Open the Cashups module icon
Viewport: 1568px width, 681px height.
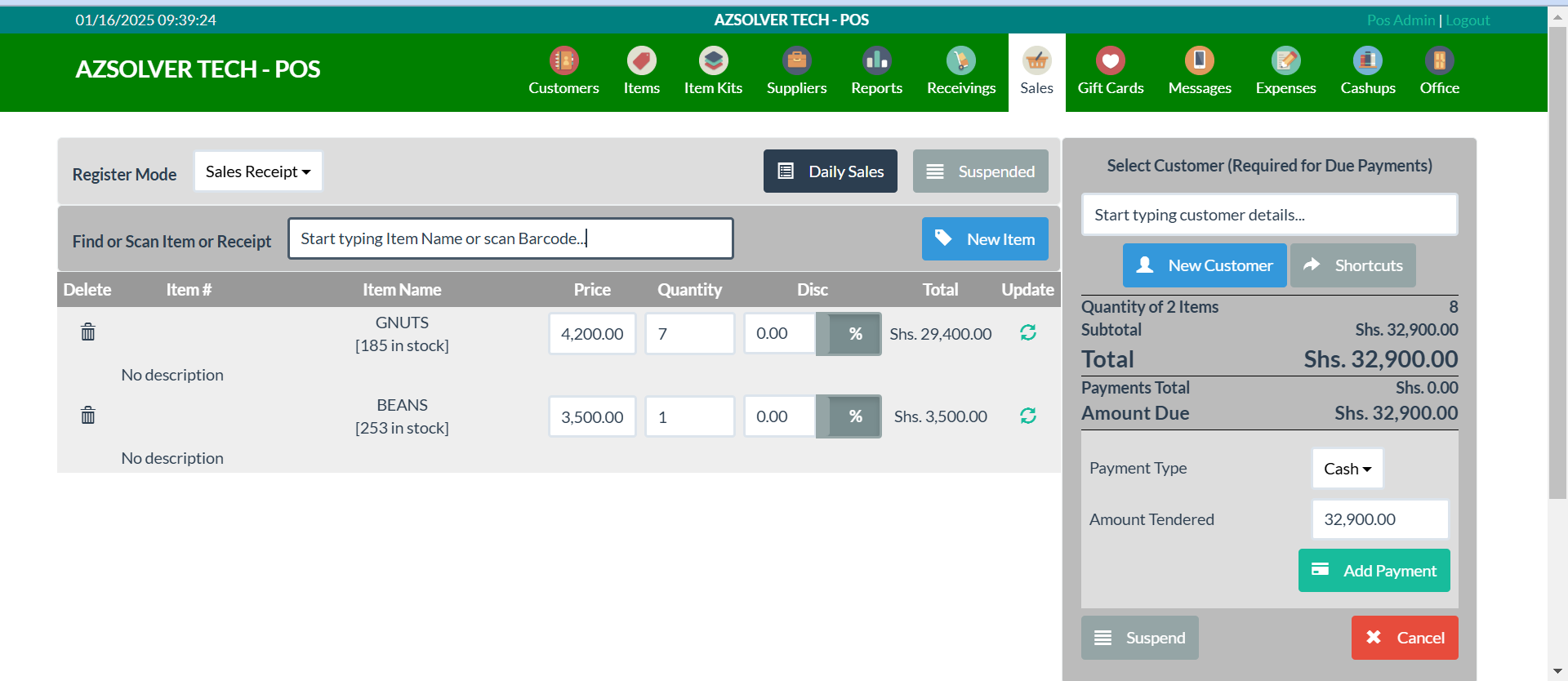point(1367,60)
